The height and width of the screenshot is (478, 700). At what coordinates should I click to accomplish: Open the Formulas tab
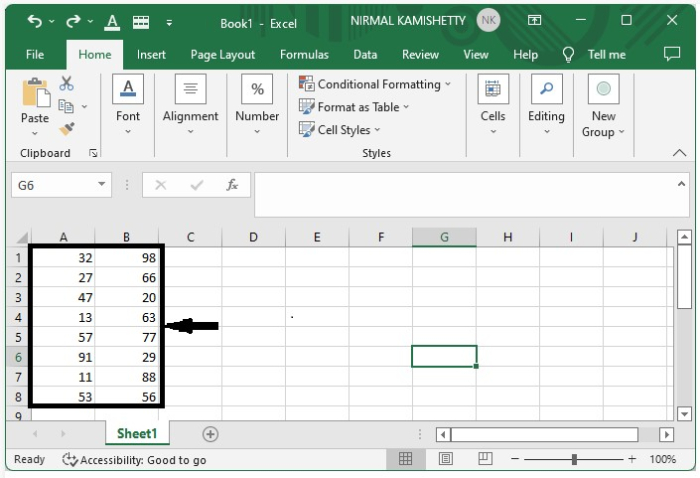tap(304, 54)
